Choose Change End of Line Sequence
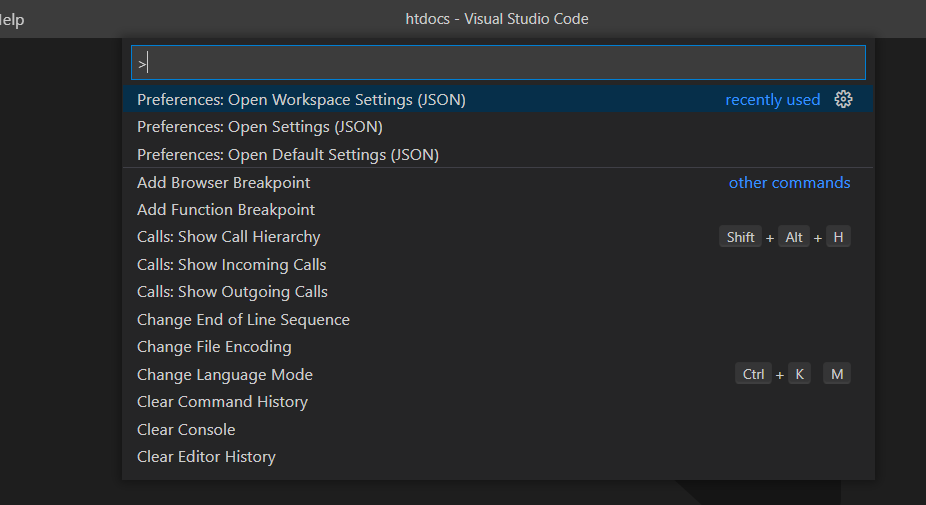 click(498, 320)
